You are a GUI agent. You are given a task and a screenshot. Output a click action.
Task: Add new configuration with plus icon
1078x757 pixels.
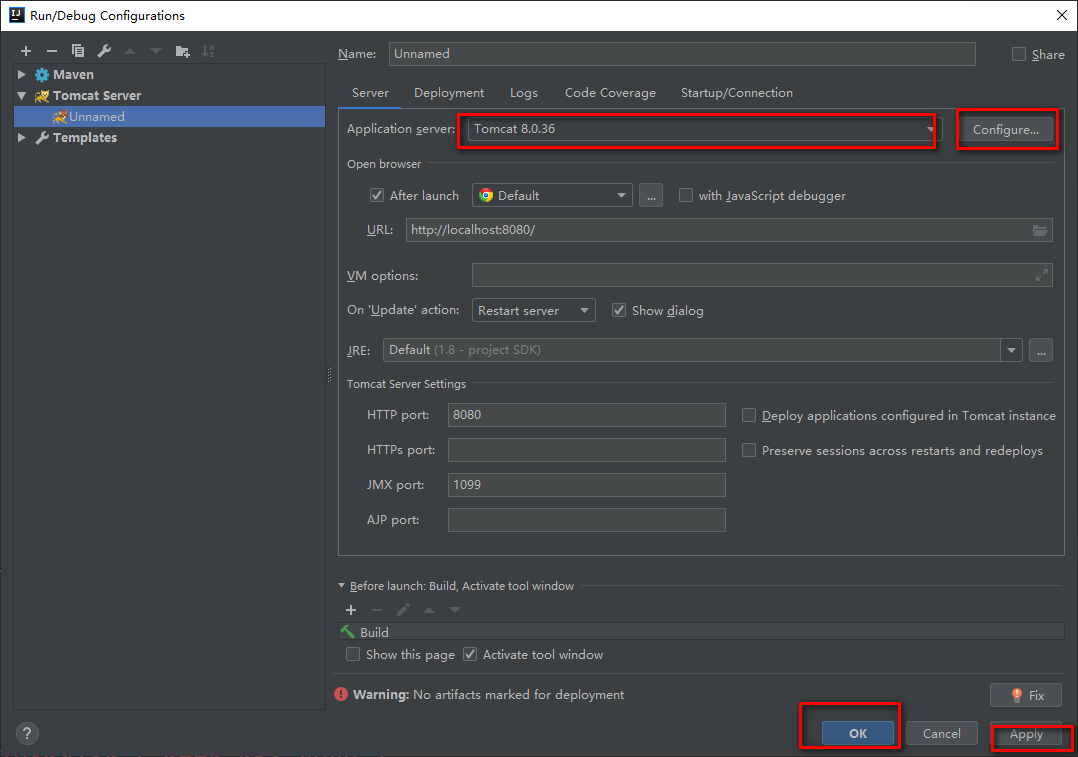tap(26, 51)
